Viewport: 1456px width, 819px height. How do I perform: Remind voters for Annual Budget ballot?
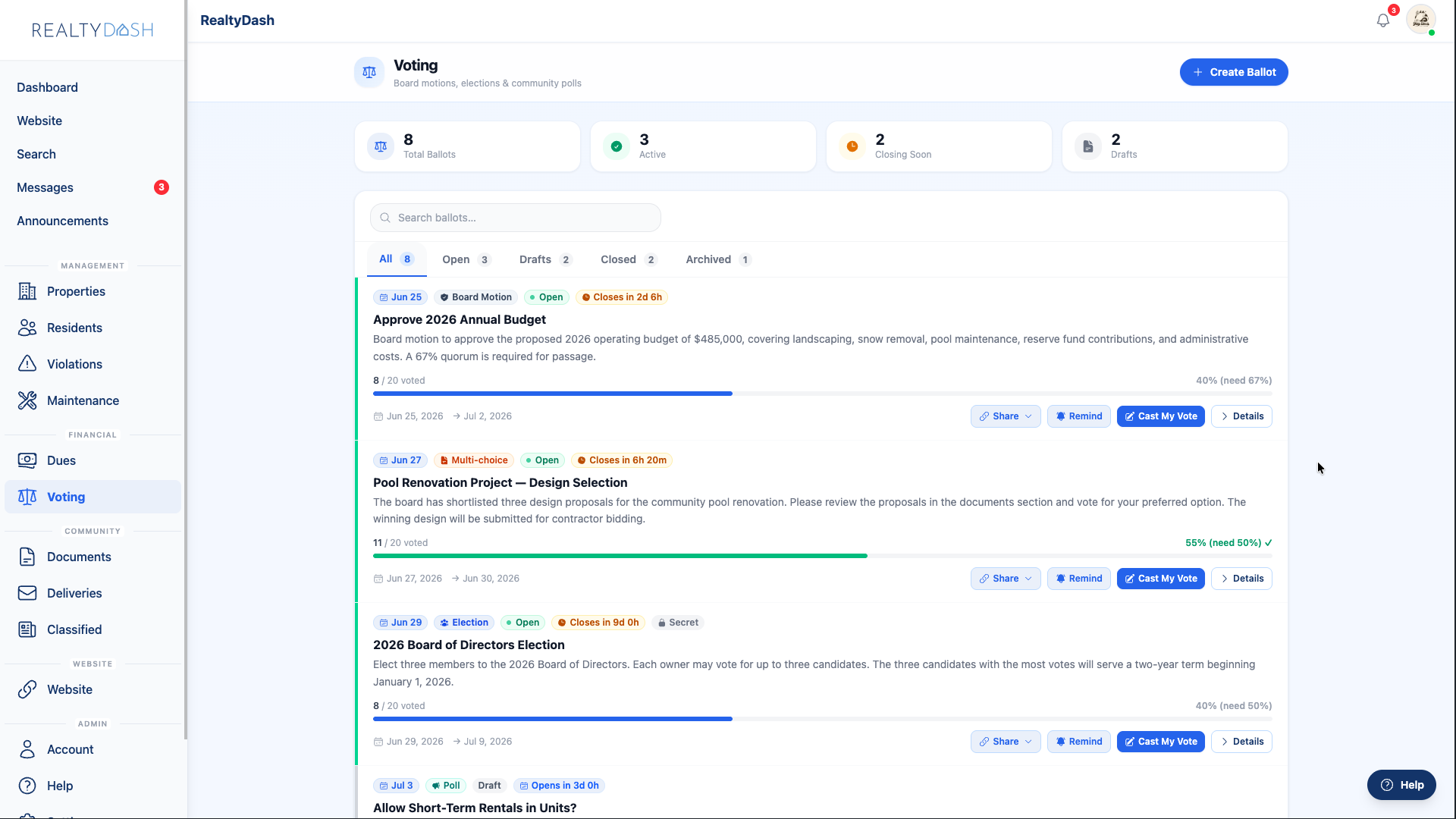pyautogui.click(x=1079, y=416)
